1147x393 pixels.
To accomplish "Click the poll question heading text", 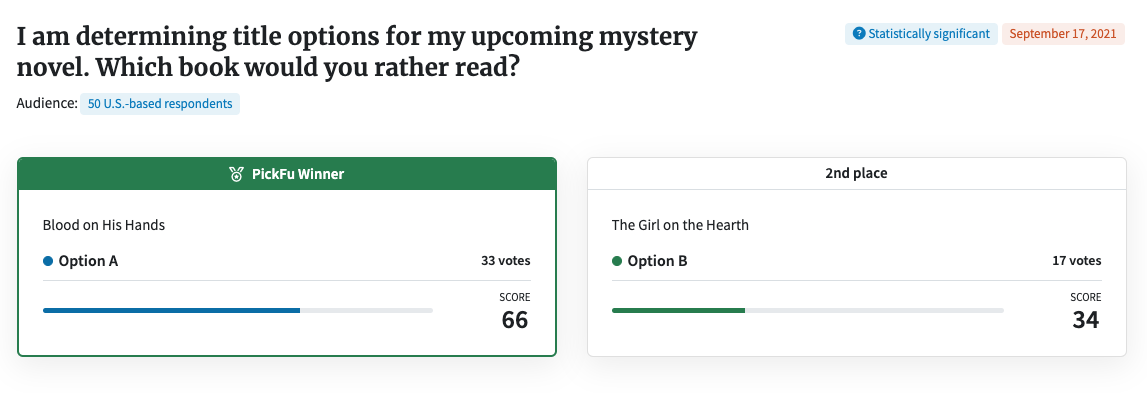I will pos(357,52).
